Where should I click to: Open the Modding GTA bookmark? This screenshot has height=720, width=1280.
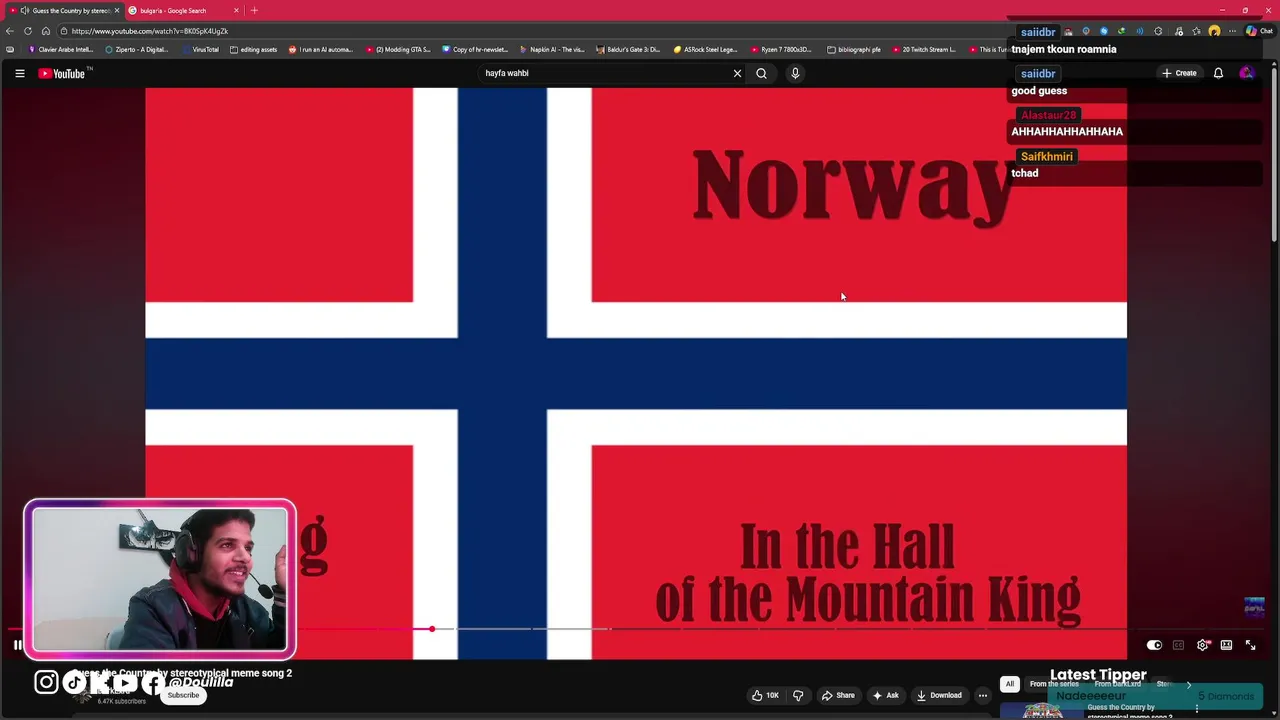click(398, 49)
